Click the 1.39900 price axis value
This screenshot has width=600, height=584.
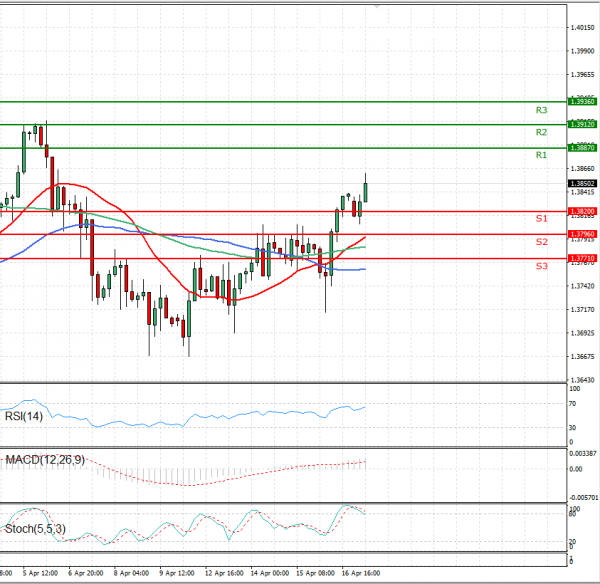(582, 51)
